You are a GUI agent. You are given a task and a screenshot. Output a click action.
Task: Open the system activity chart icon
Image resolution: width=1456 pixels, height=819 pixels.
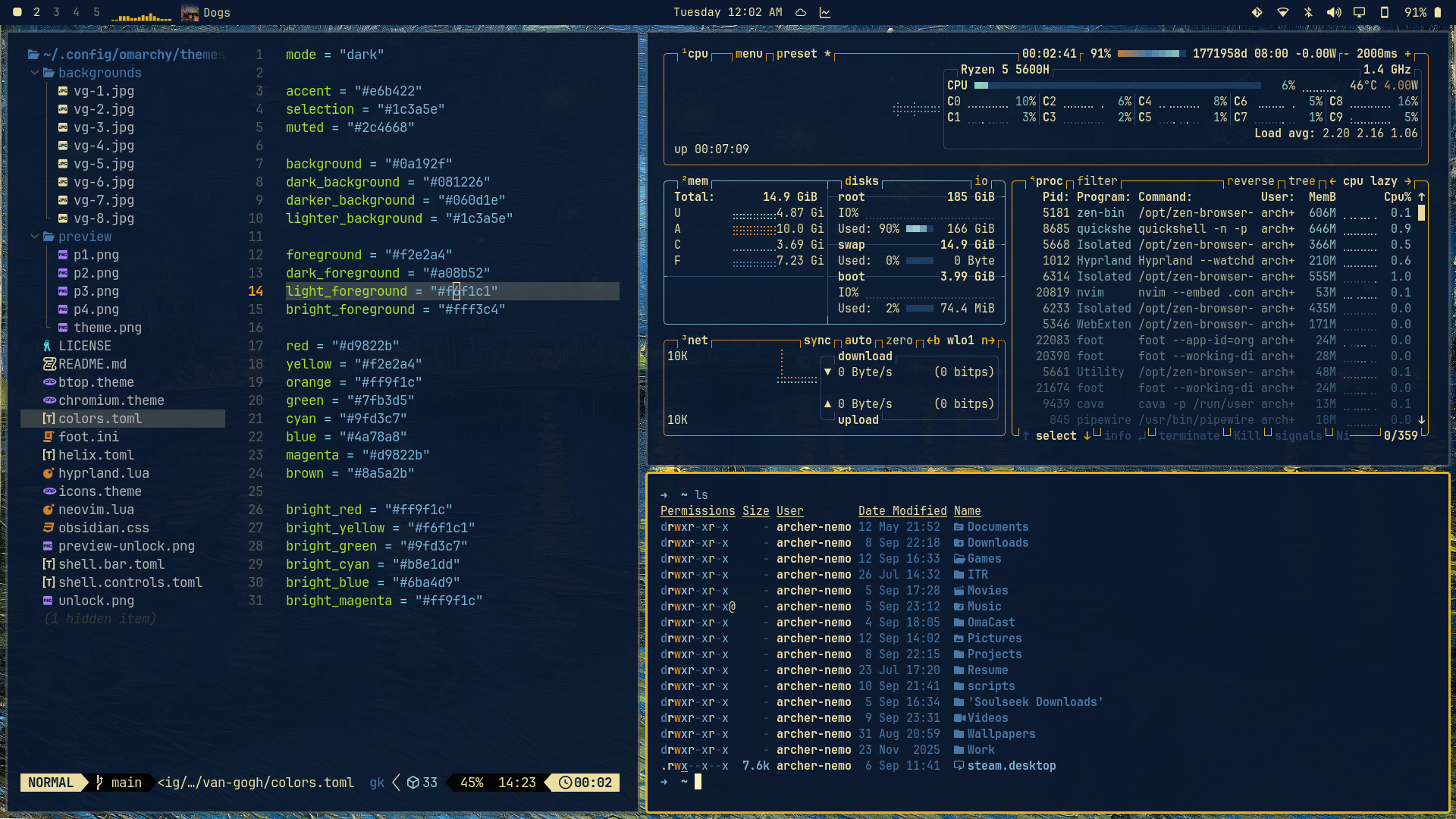[824, 12]
